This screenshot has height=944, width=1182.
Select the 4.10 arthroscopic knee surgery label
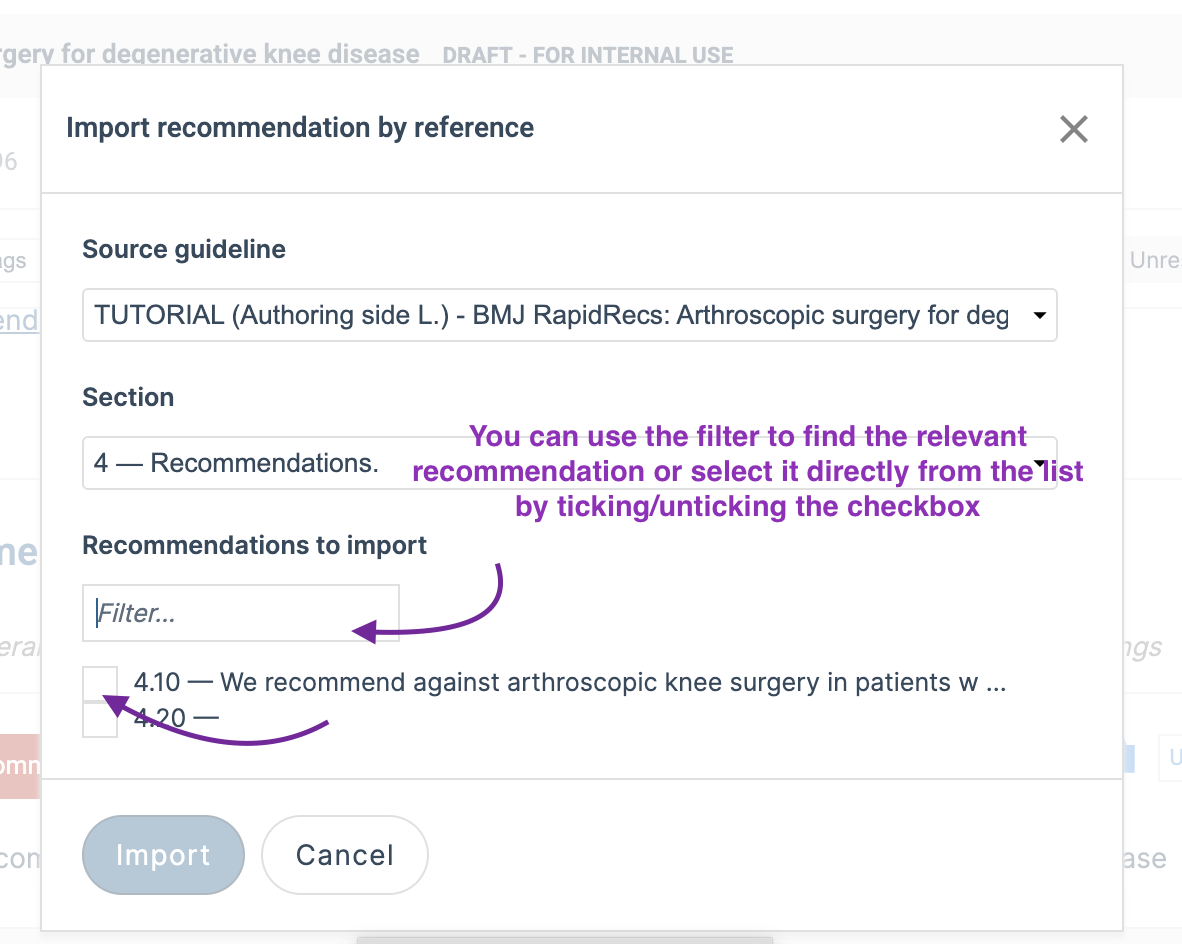(x=570, y=682)
